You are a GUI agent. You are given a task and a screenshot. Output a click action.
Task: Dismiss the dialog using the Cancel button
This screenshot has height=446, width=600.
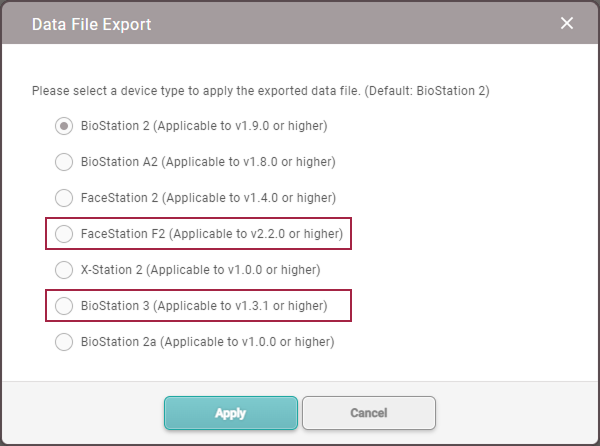[369, 413]
